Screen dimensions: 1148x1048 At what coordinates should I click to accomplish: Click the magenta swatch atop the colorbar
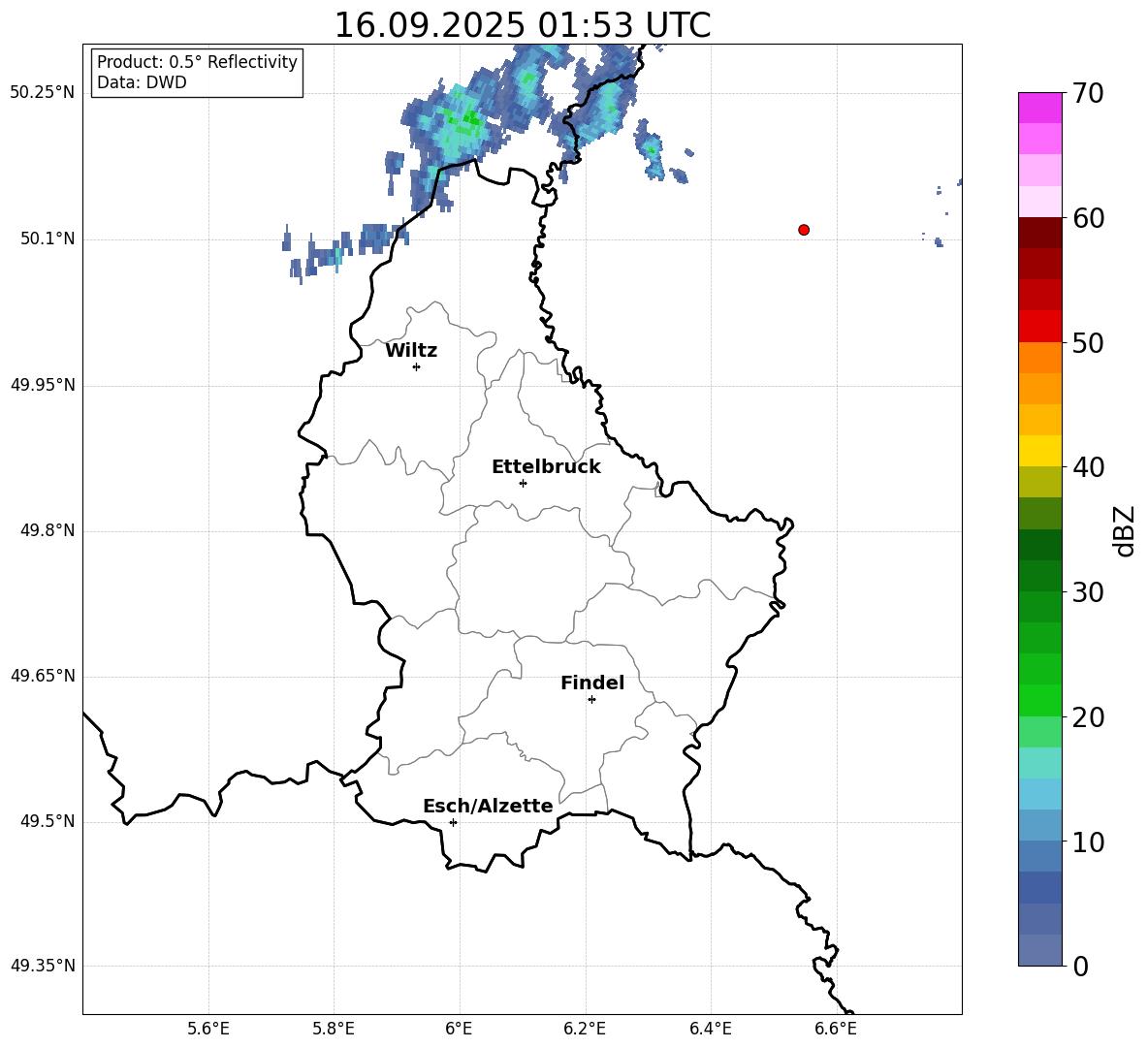[x=1040, y=108]
